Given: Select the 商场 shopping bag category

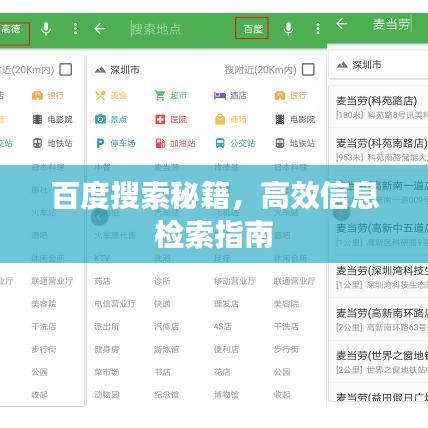Looking at the screenshot, I should [x=230, y=119].
